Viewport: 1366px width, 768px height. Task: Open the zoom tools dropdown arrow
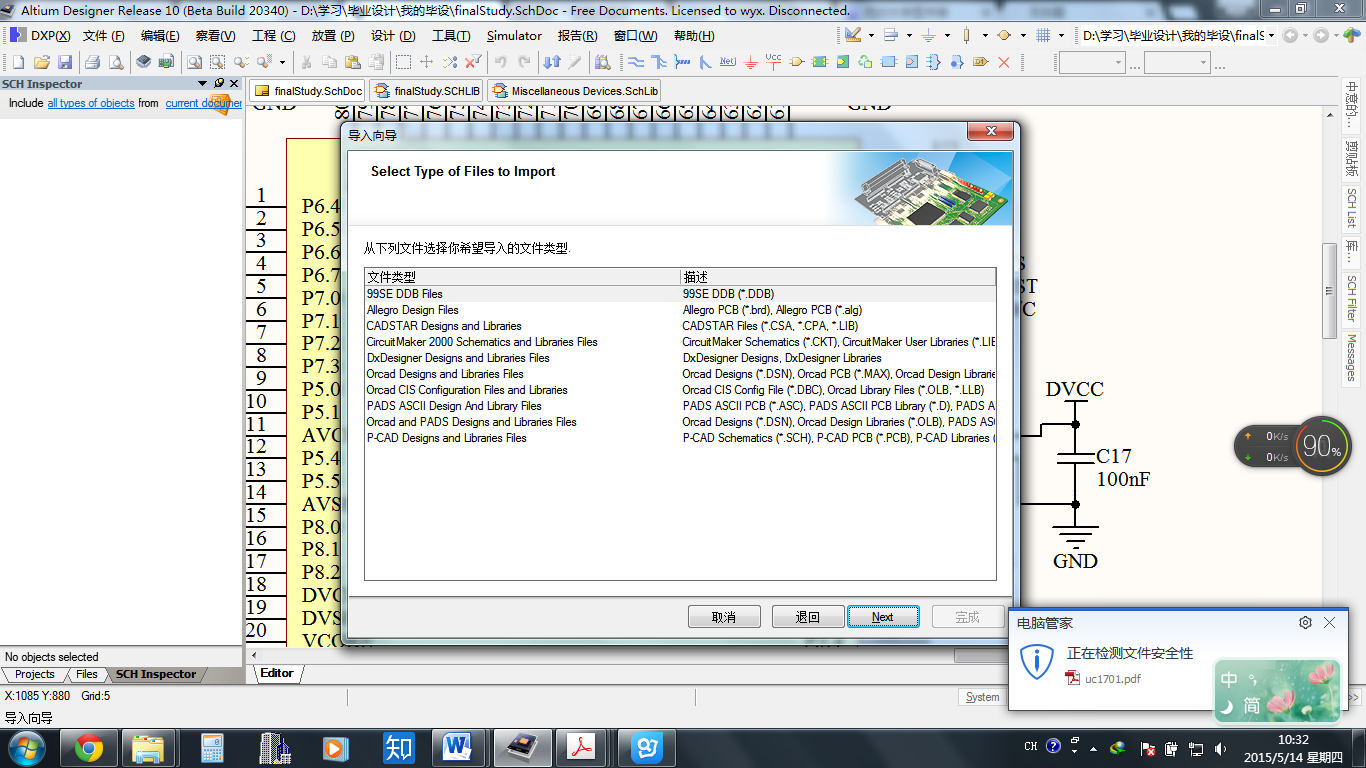click(283, 62)
